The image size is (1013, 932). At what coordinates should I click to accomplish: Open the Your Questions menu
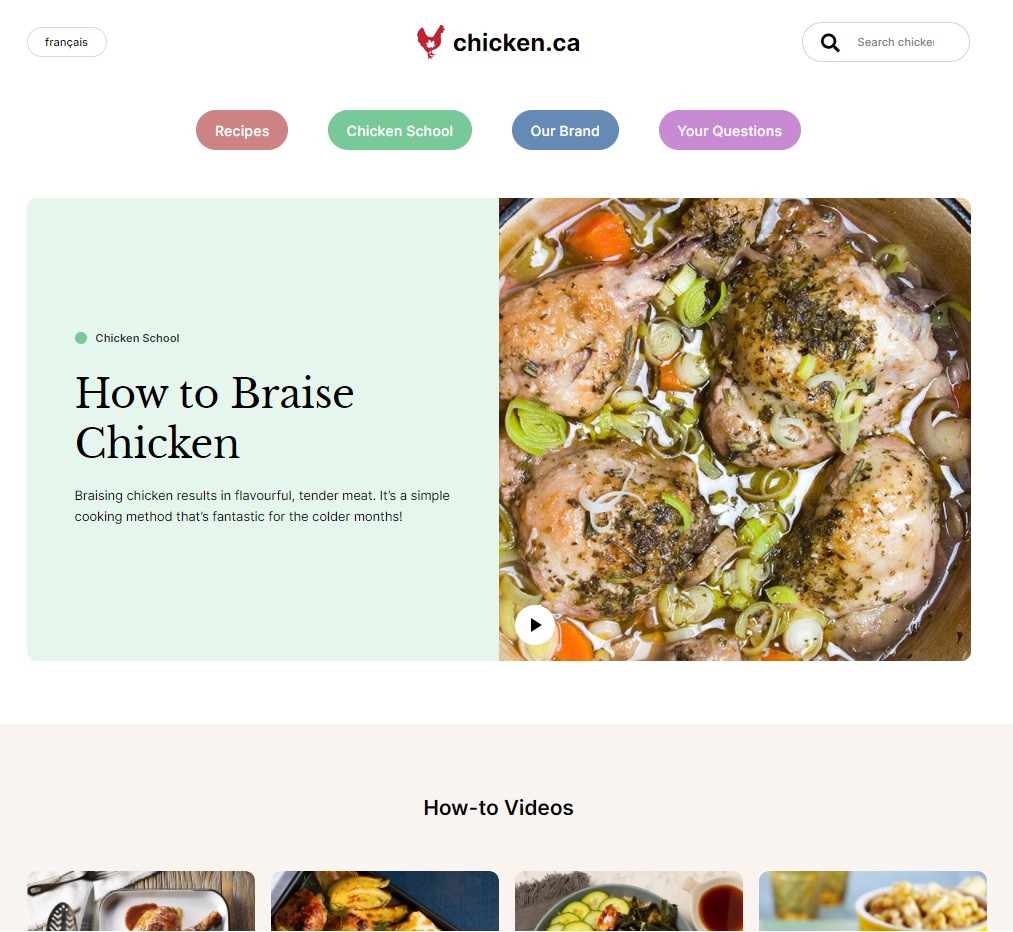tap(729, 130)
